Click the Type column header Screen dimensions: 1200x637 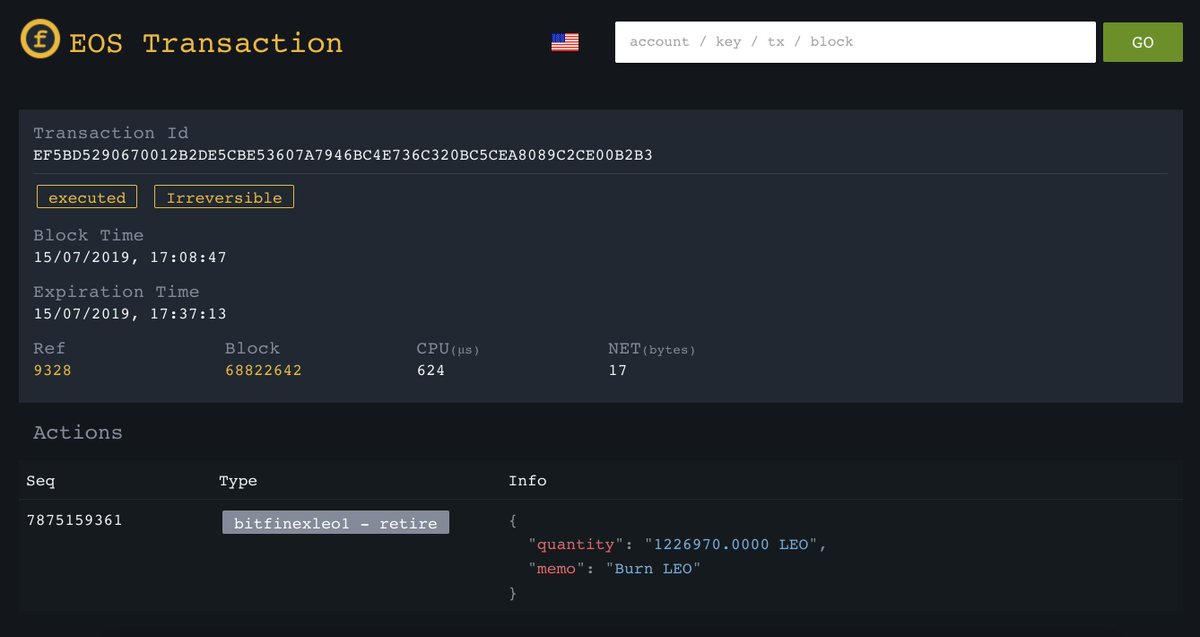tap(238, 481)
